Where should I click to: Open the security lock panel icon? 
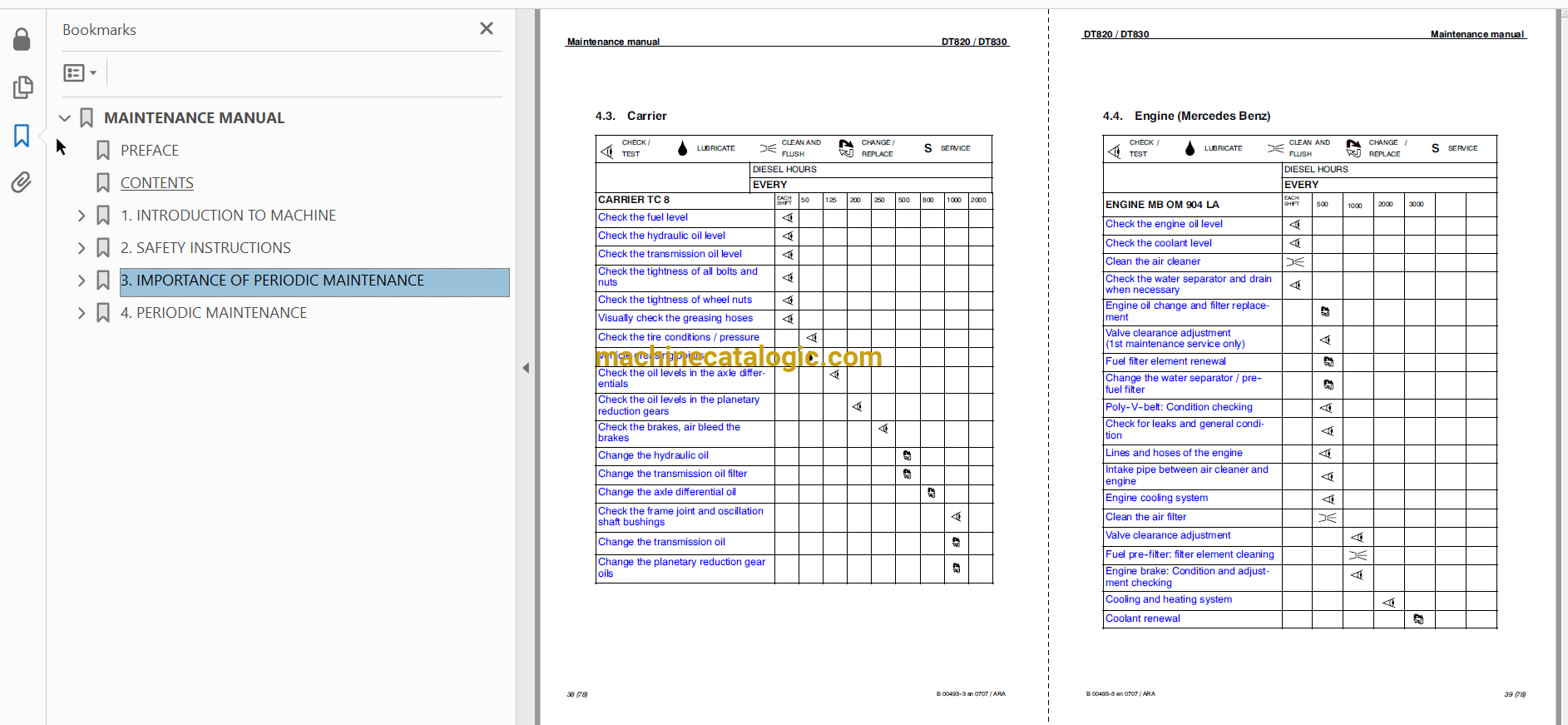[22, 39]
